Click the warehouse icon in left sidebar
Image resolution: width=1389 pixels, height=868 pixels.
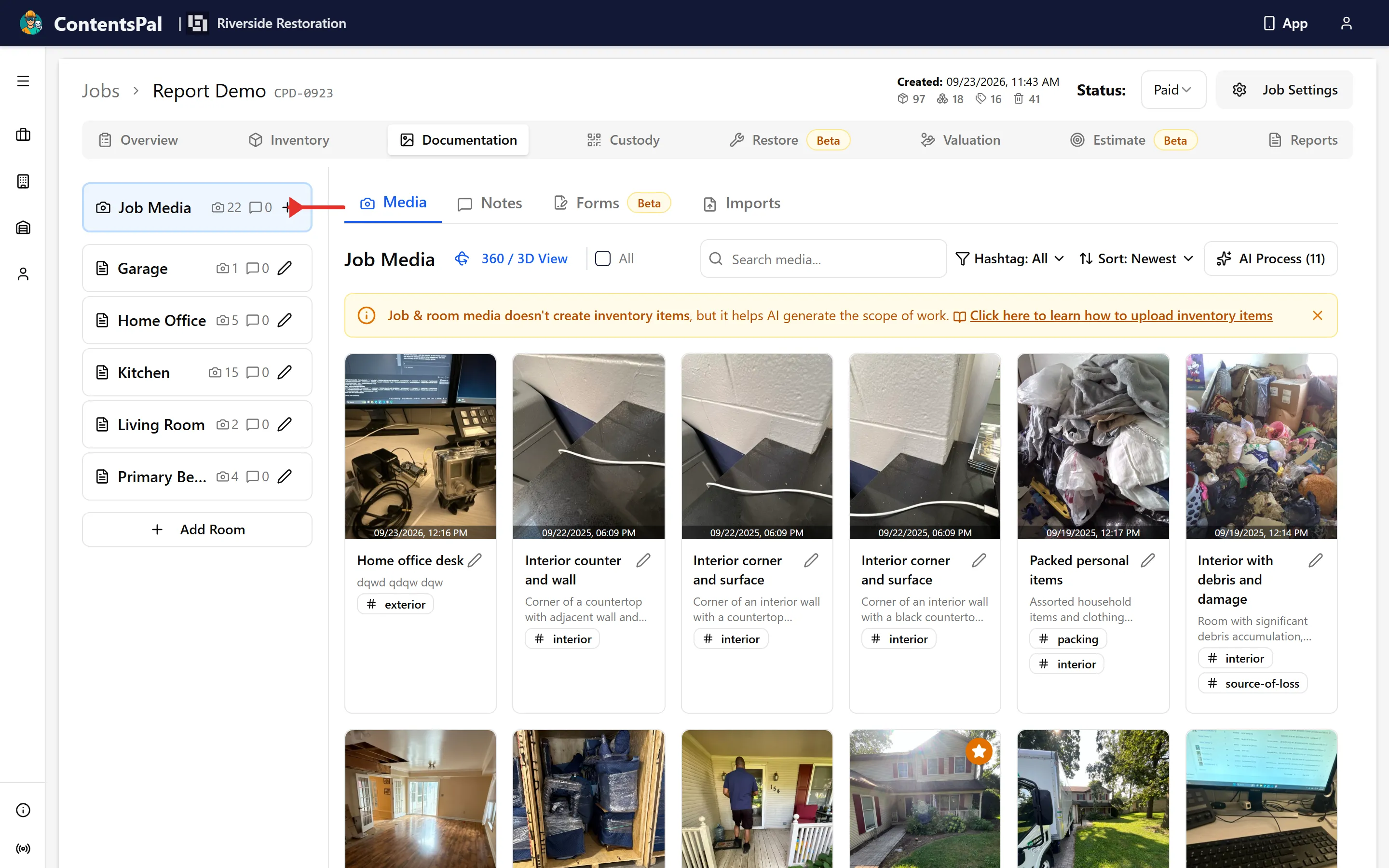(x=23, y=227)
